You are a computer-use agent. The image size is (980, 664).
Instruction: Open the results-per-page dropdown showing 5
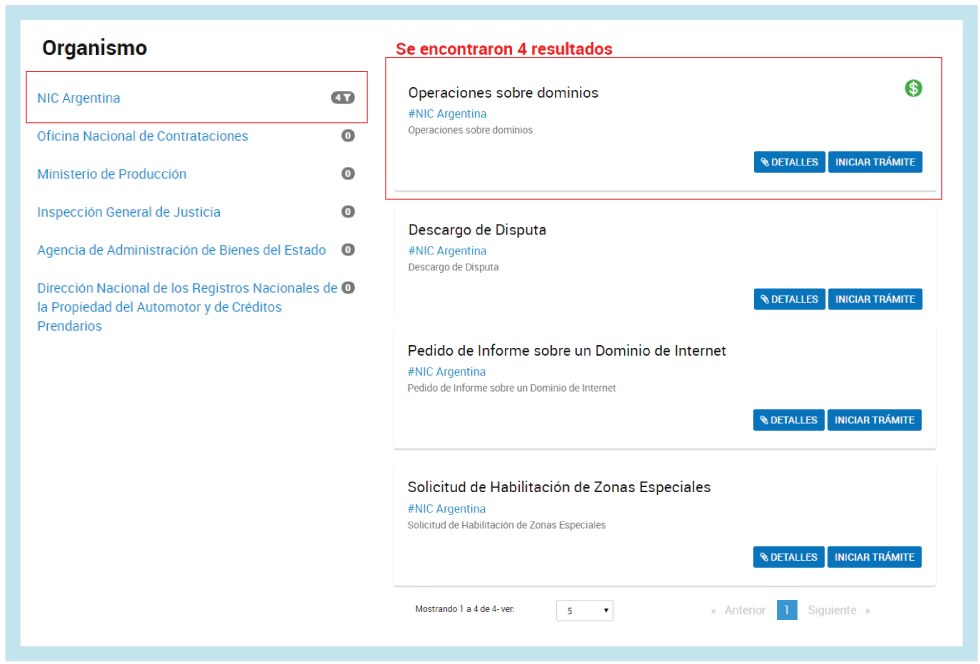click(x=584, y=611)
